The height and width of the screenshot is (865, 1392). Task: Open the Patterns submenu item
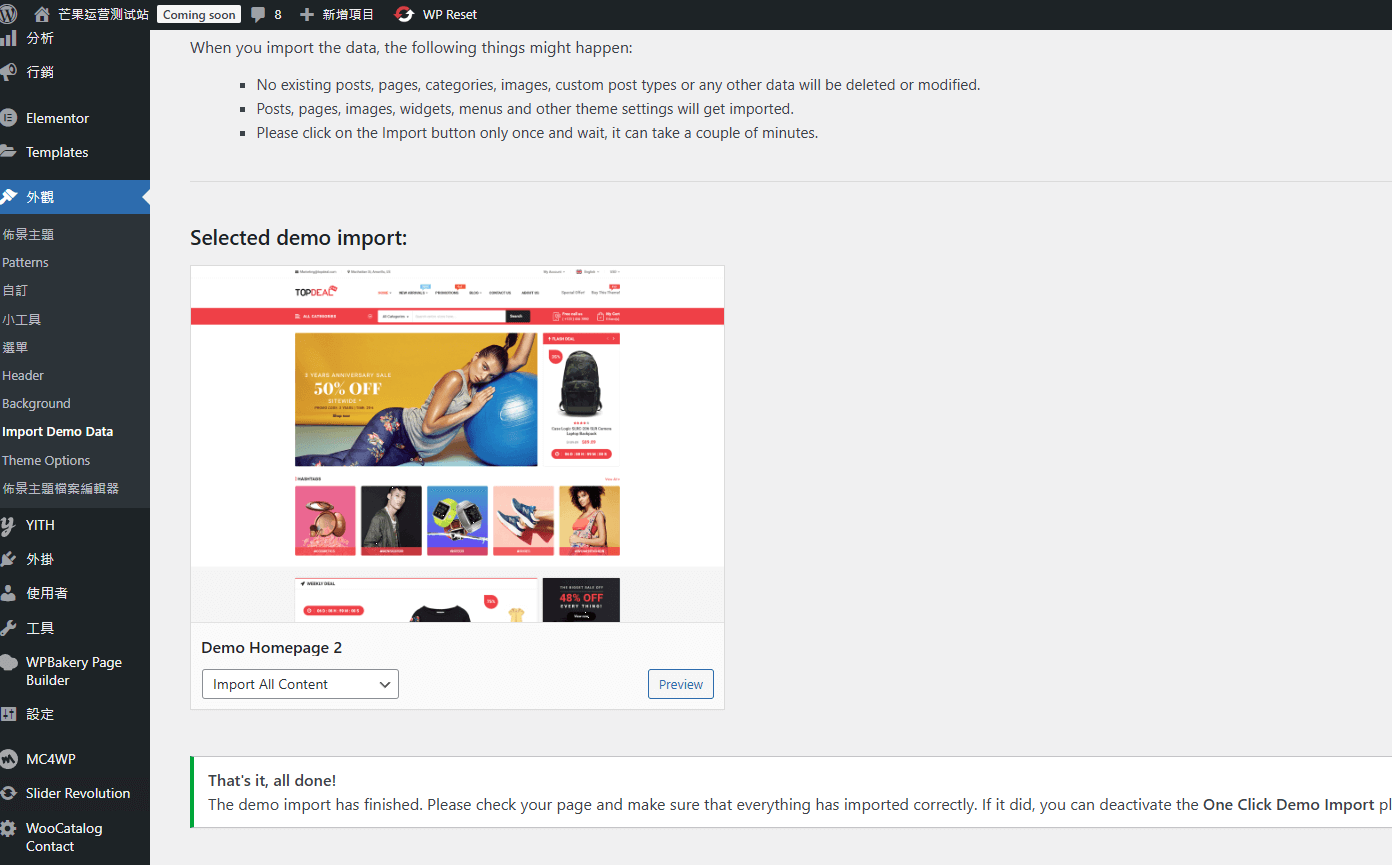click(x=25, y=262)
